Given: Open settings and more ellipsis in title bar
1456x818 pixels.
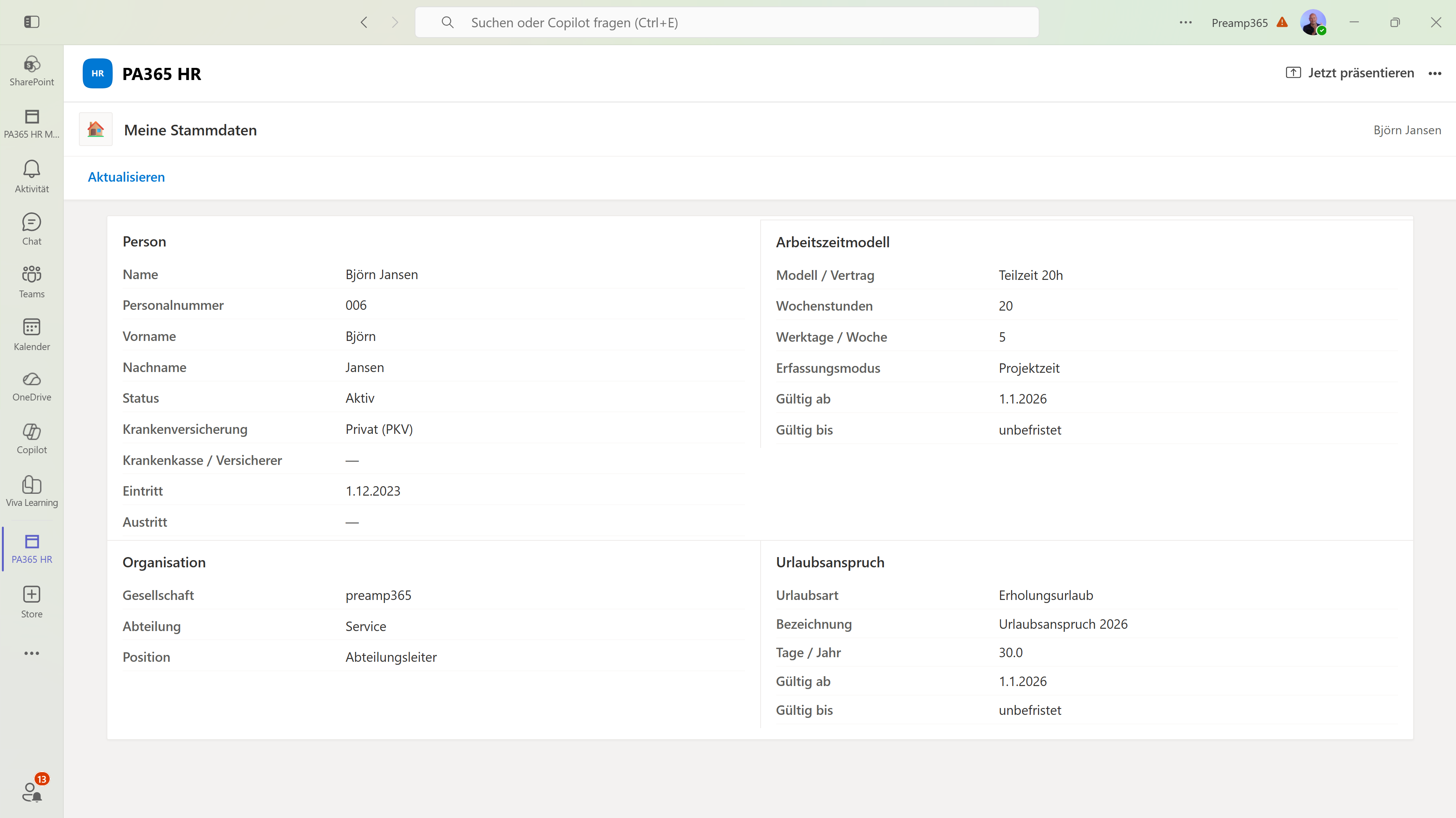Looking at the screenshot, I should tap(1185, 23).
